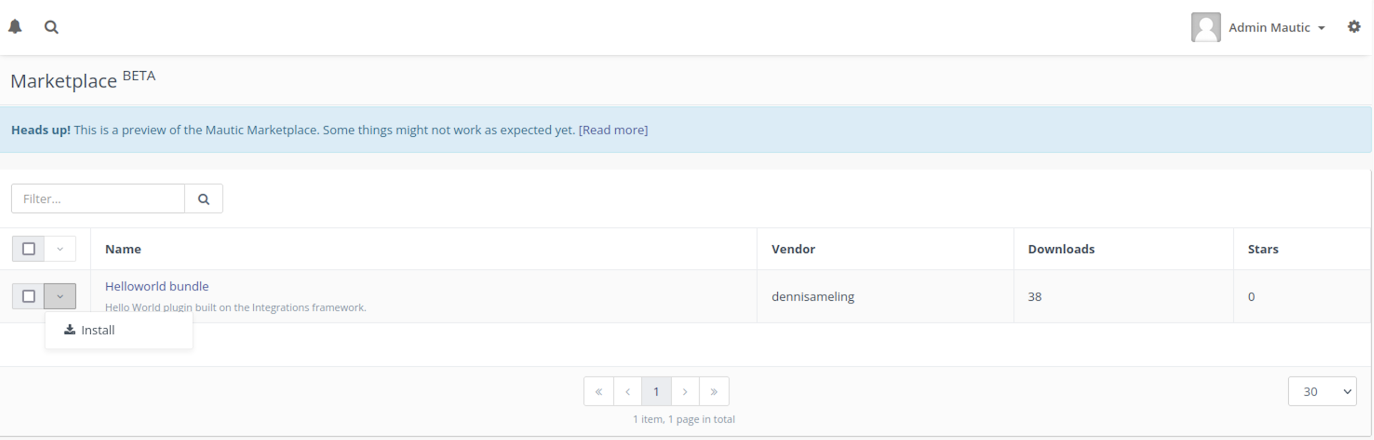Click the next page arrow
The image size is (1374, 440).
(685, 392)
